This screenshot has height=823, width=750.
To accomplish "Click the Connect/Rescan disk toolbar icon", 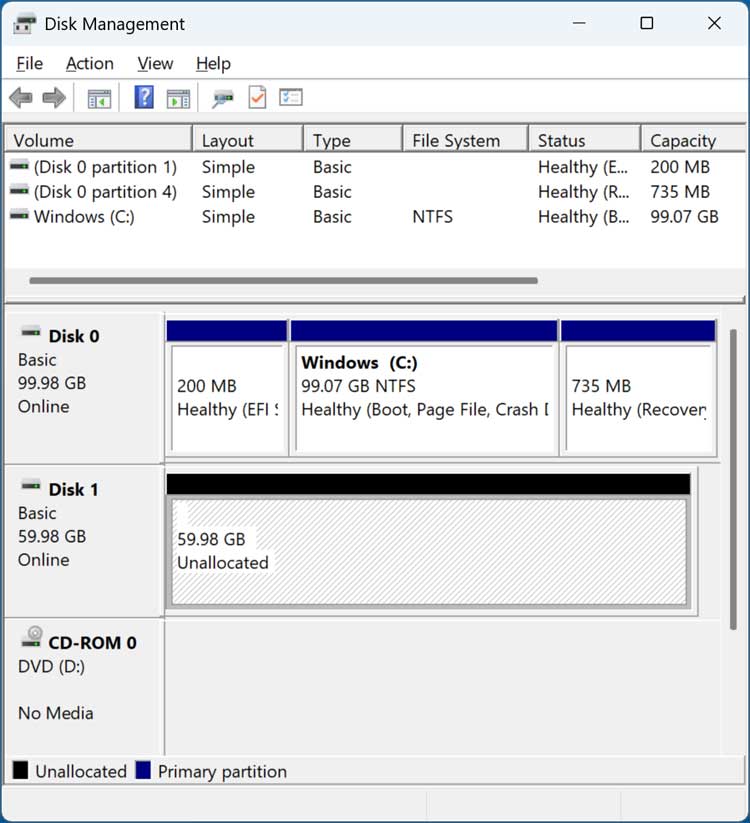I will 223,98.
